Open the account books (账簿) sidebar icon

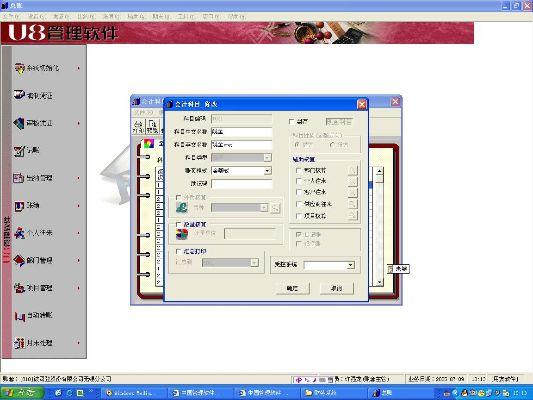point(19,205)
